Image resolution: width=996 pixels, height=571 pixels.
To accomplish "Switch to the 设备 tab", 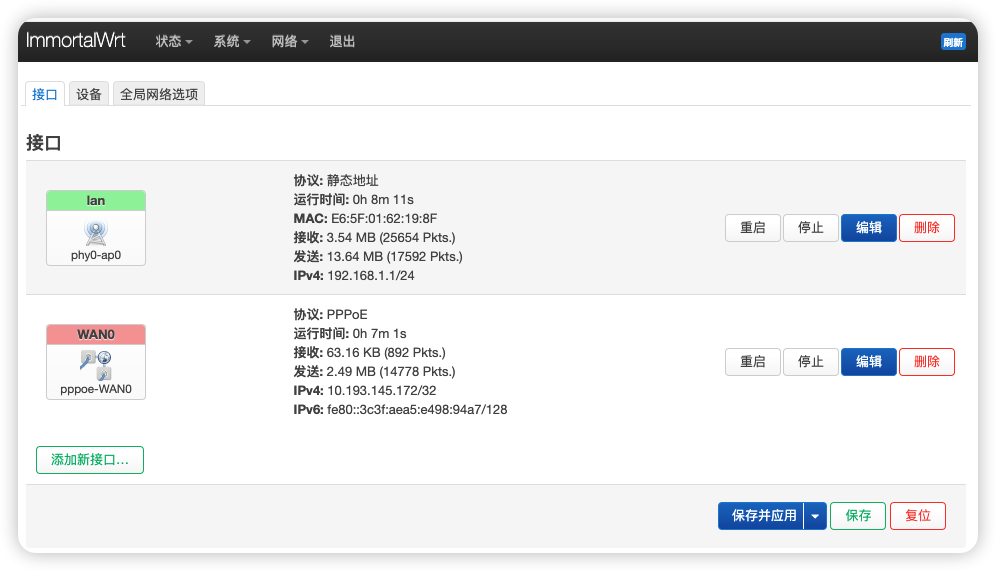I will (89, 95).
